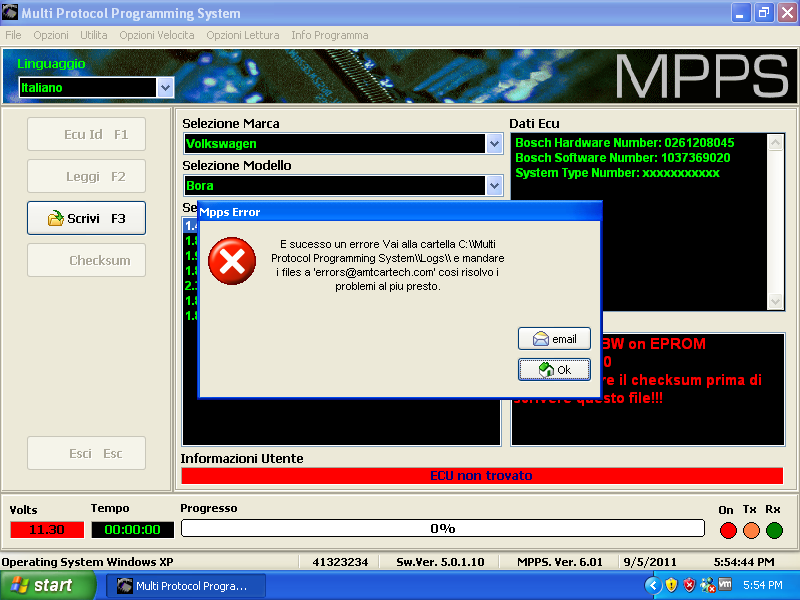Click the Scrivi F3 button

[86, 218]
